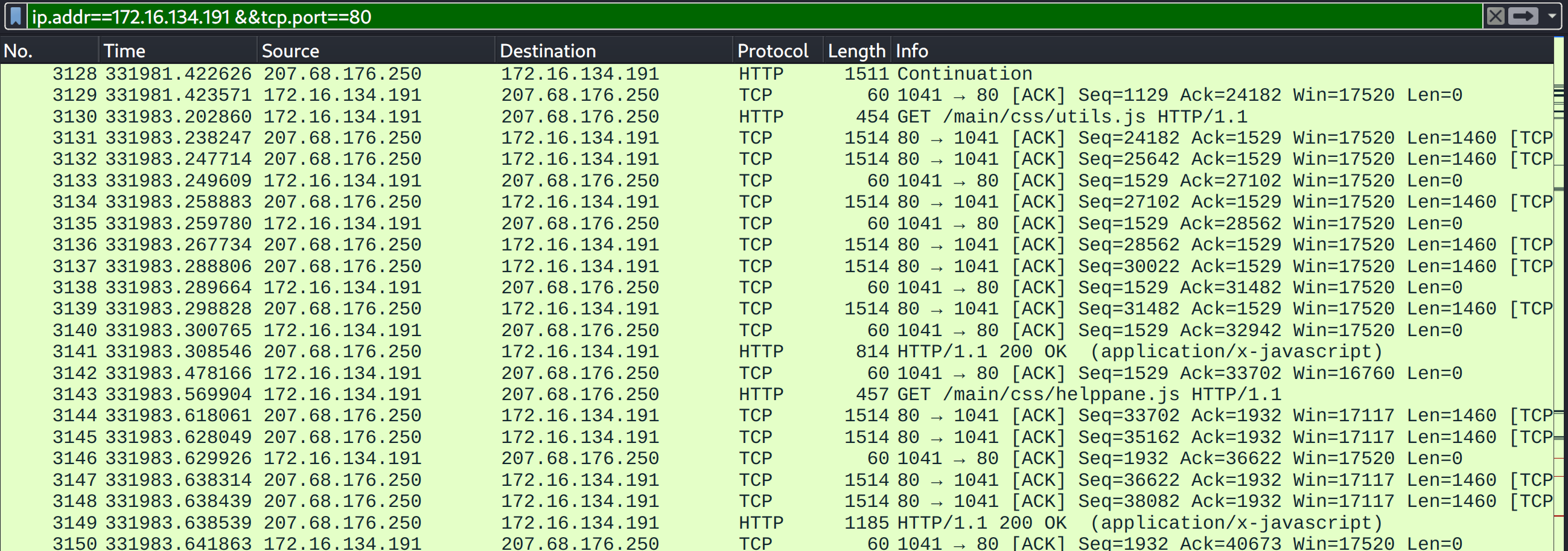Sort by the Source column header
The width and height of the screenshot is (1568, 551).
[x=376, y=51]
